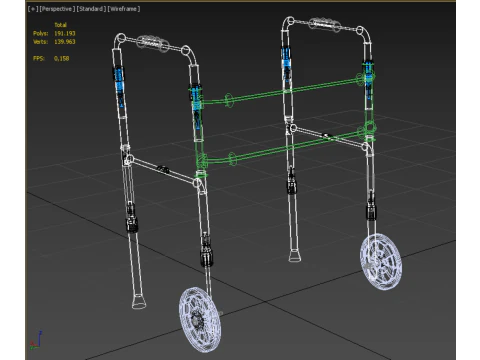Click the Polys count value 191.193

[65, 33]
